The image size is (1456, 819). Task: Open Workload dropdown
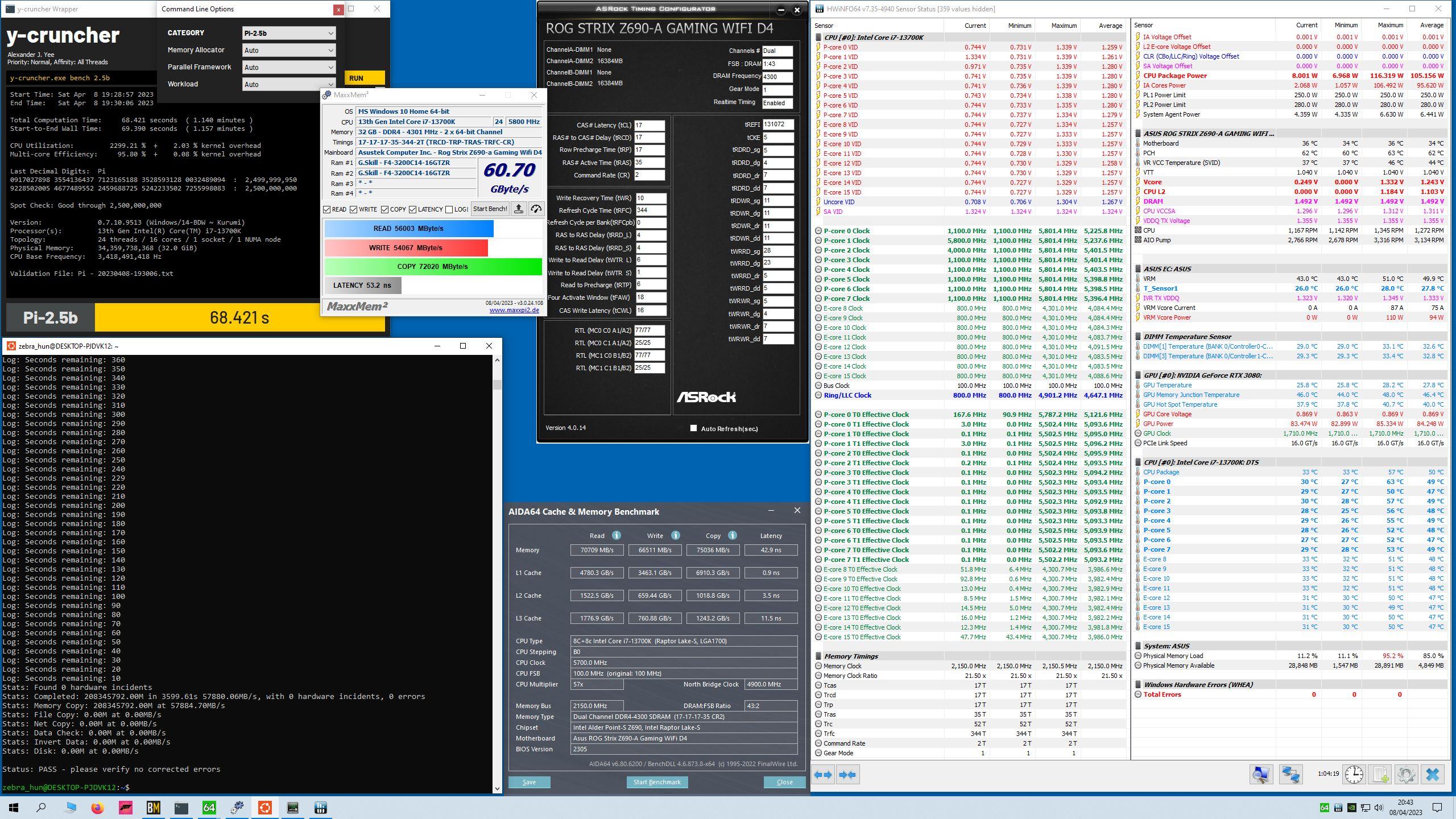(288, 84)
